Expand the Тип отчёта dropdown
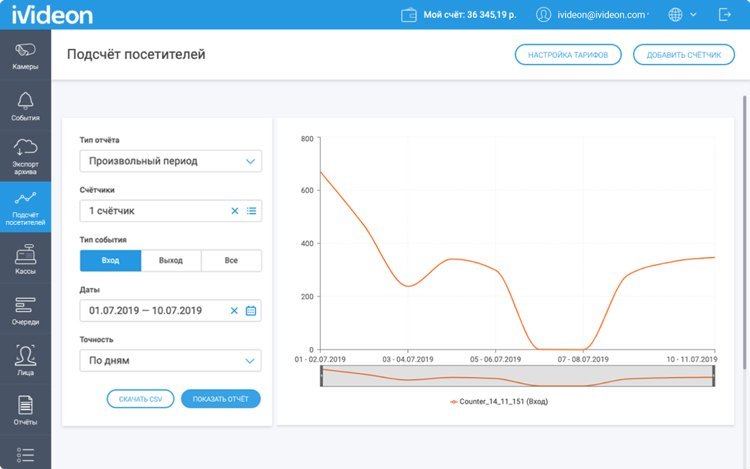Viewport: 750px width, 469px height. (x=170, y=161)
